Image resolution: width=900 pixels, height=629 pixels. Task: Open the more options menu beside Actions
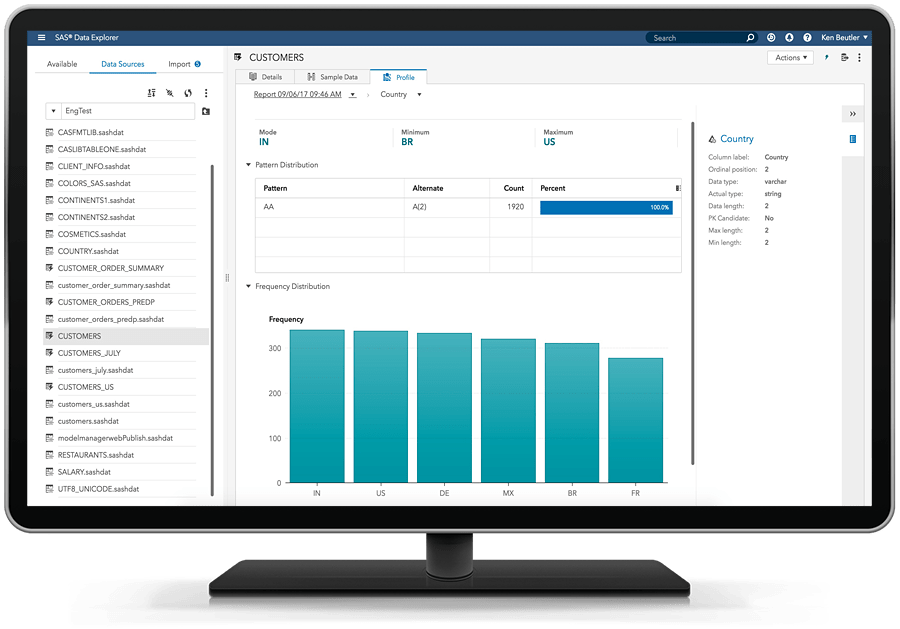click(x=859, y=58)
